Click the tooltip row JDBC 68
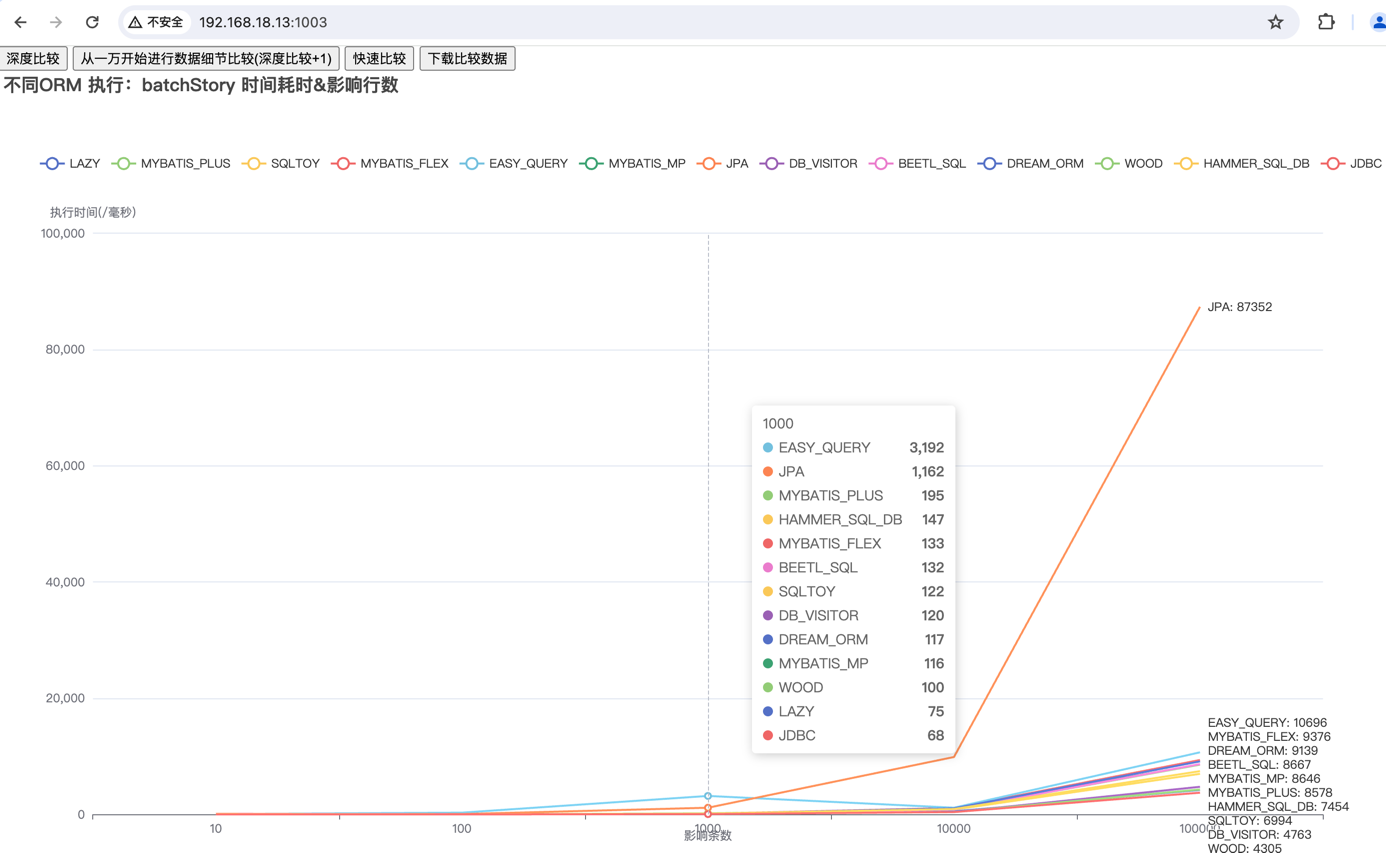Screen dimensions: 1386x853 (x=853, y=736)
